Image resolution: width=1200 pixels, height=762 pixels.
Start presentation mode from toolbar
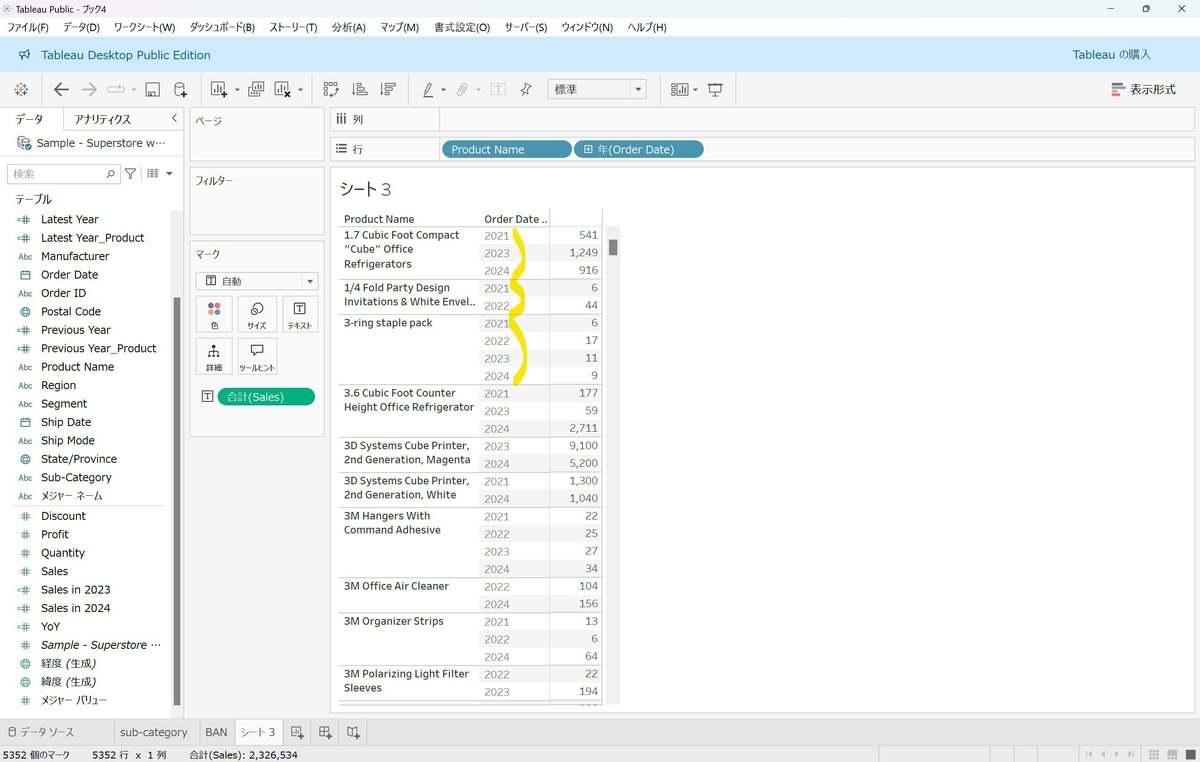pyautogui.click(x=715, y=90)
